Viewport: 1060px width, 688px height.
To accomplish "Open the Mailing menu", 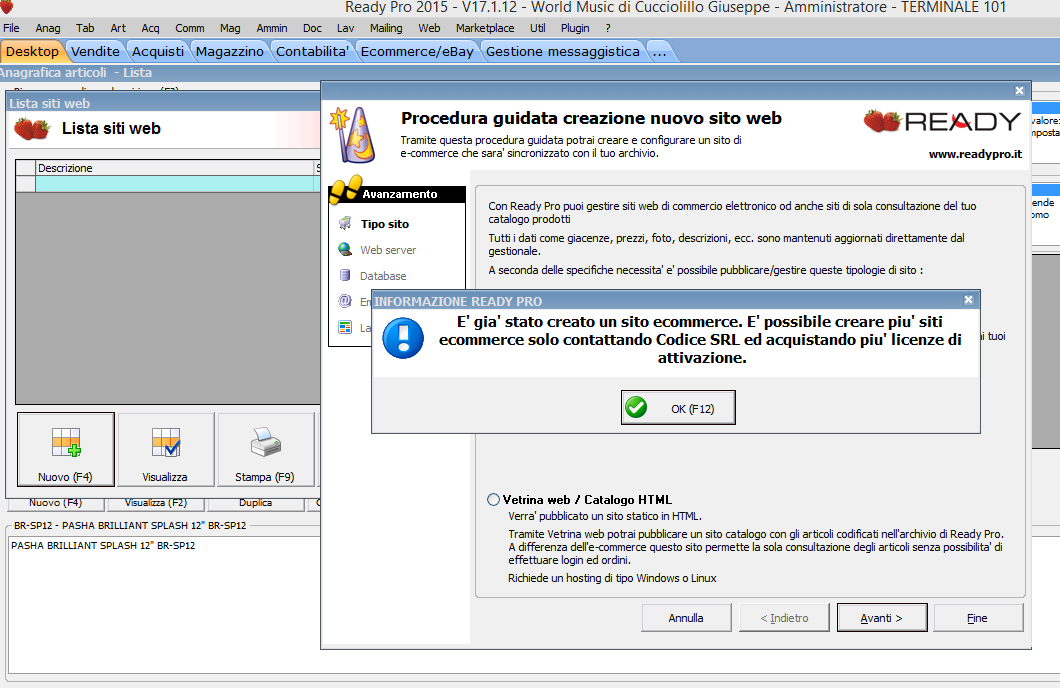I will 386,28.
